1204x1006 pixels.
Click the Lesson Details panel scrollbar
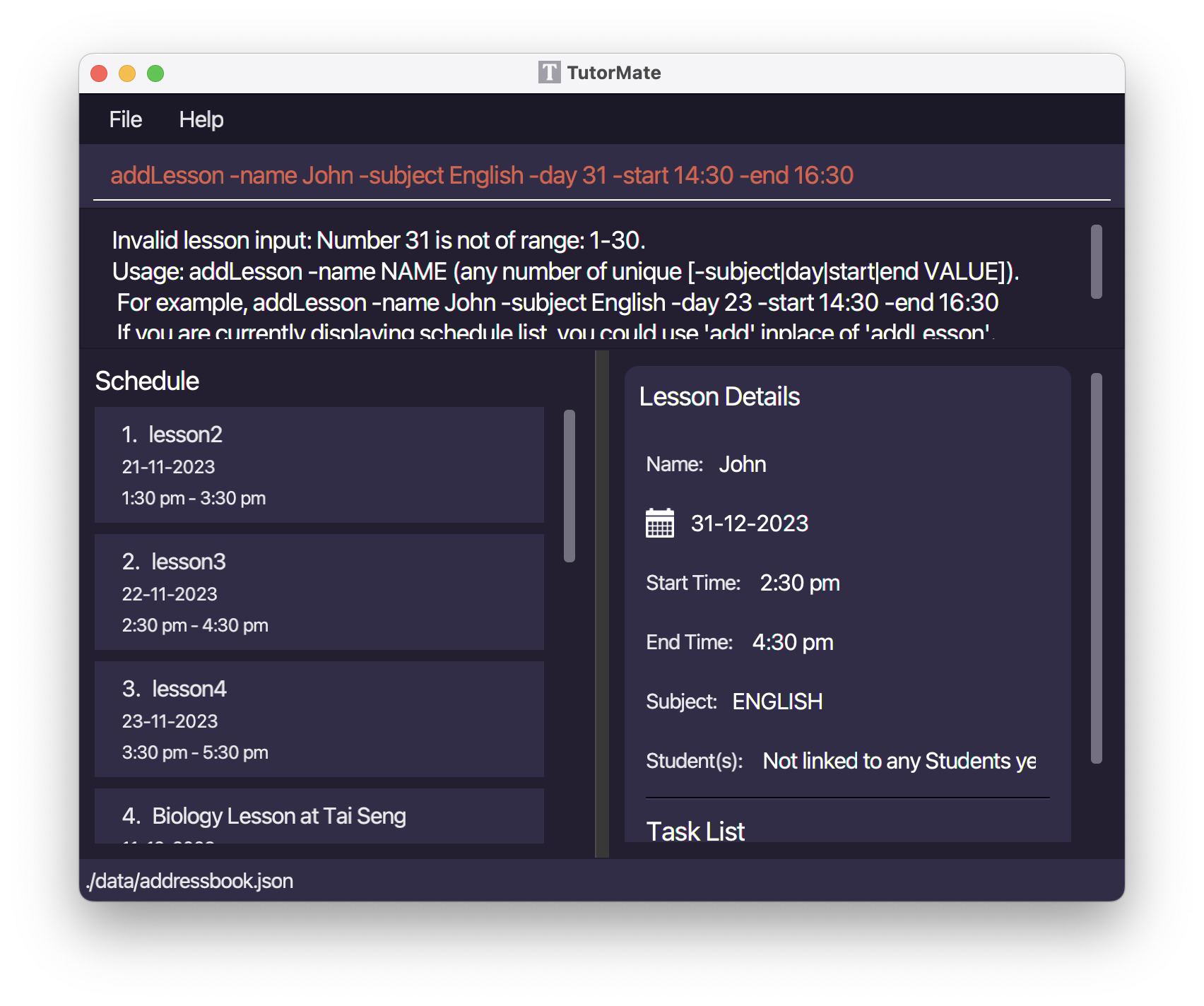point(1097,569)
